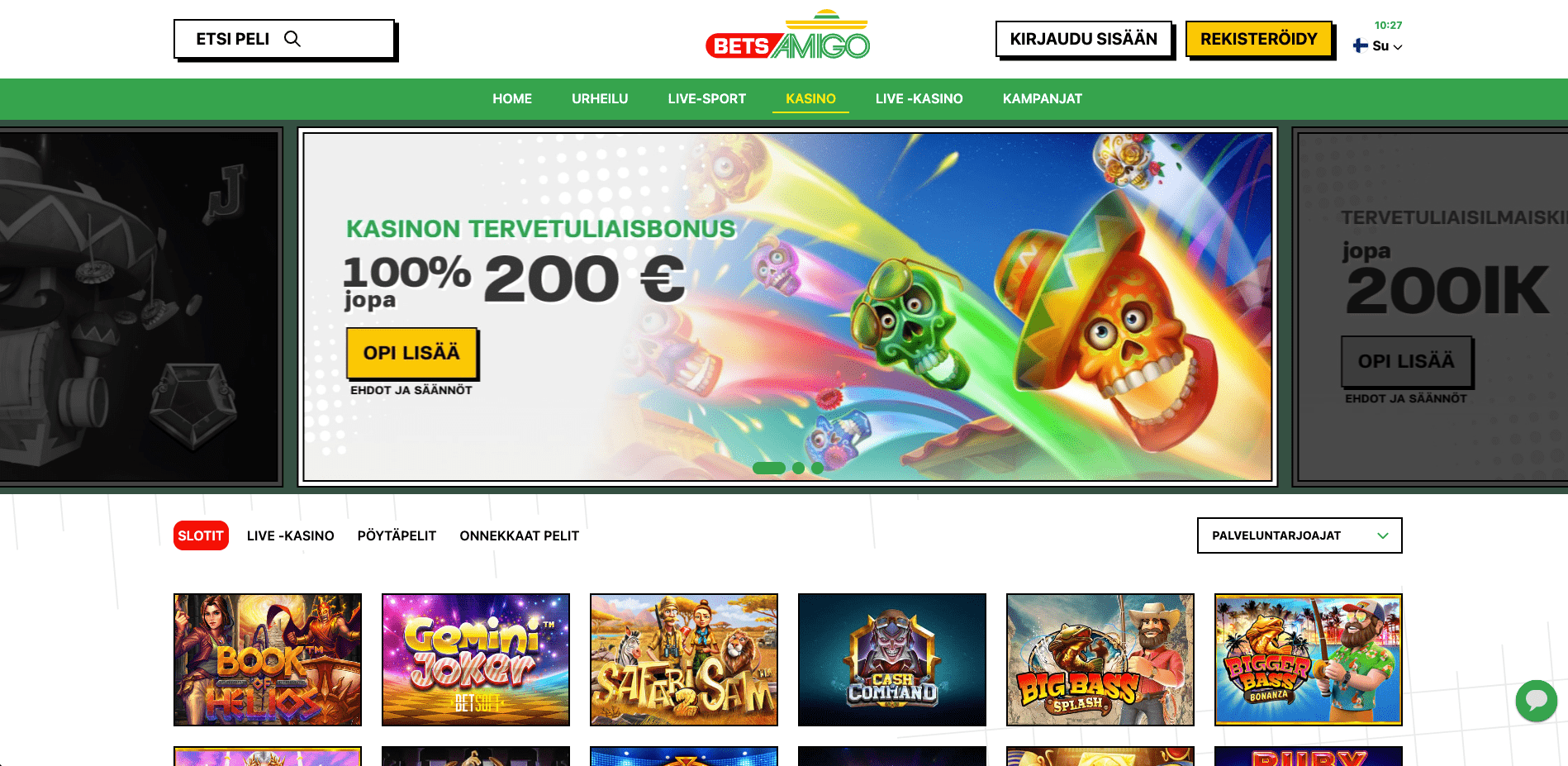1568x766 pixels.
Task: Select the Onnekkaat pelit tab
Action: tap(520, 535)
